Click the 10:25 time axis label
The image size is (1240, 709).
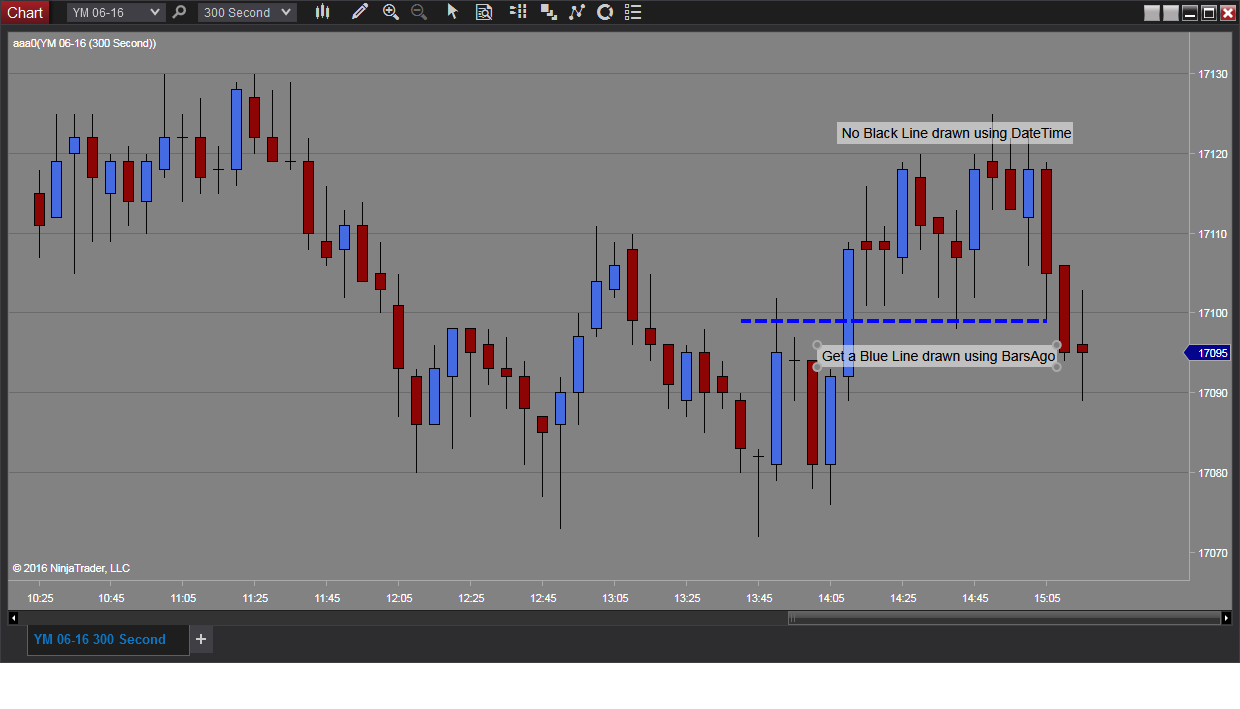40,598
